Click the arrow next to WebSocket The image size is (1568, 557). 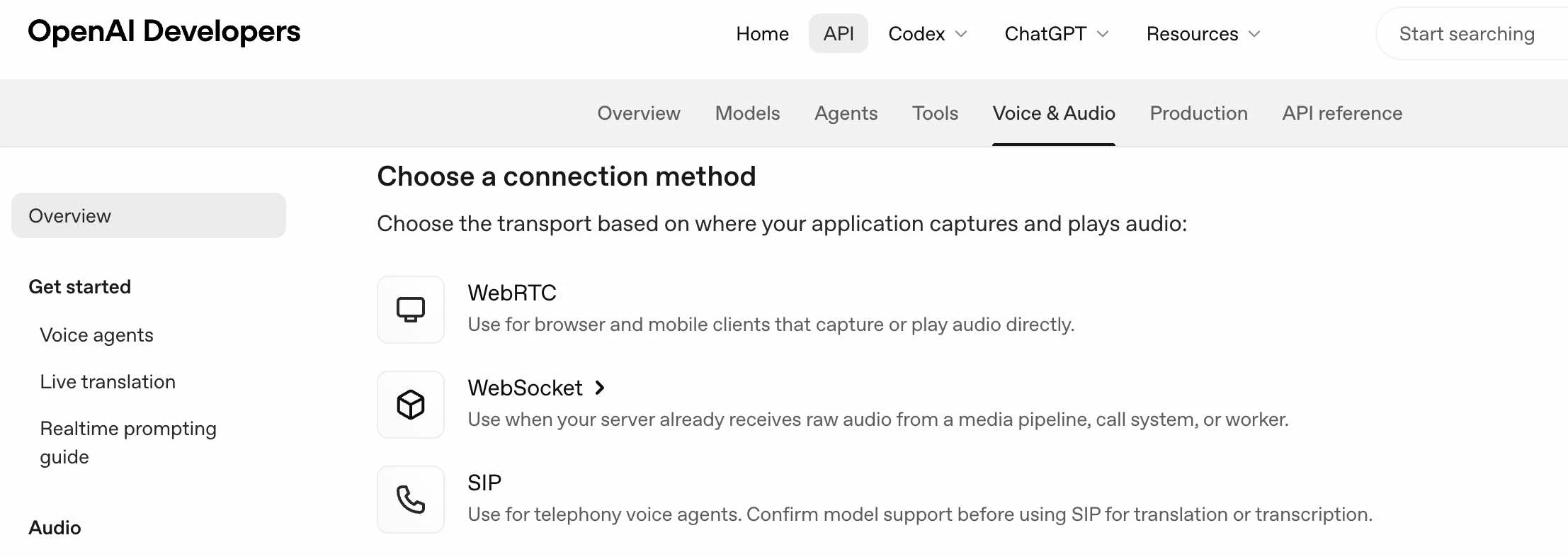600,388
